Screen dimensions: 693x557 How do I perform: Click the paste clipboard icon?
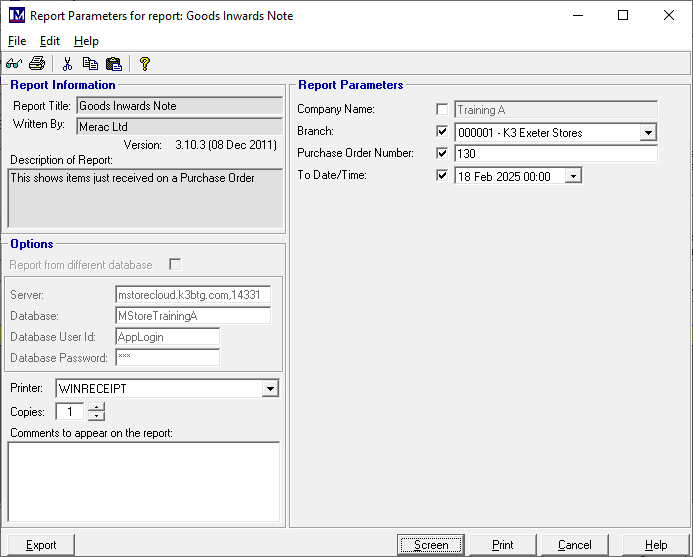(x=113, y=64)
